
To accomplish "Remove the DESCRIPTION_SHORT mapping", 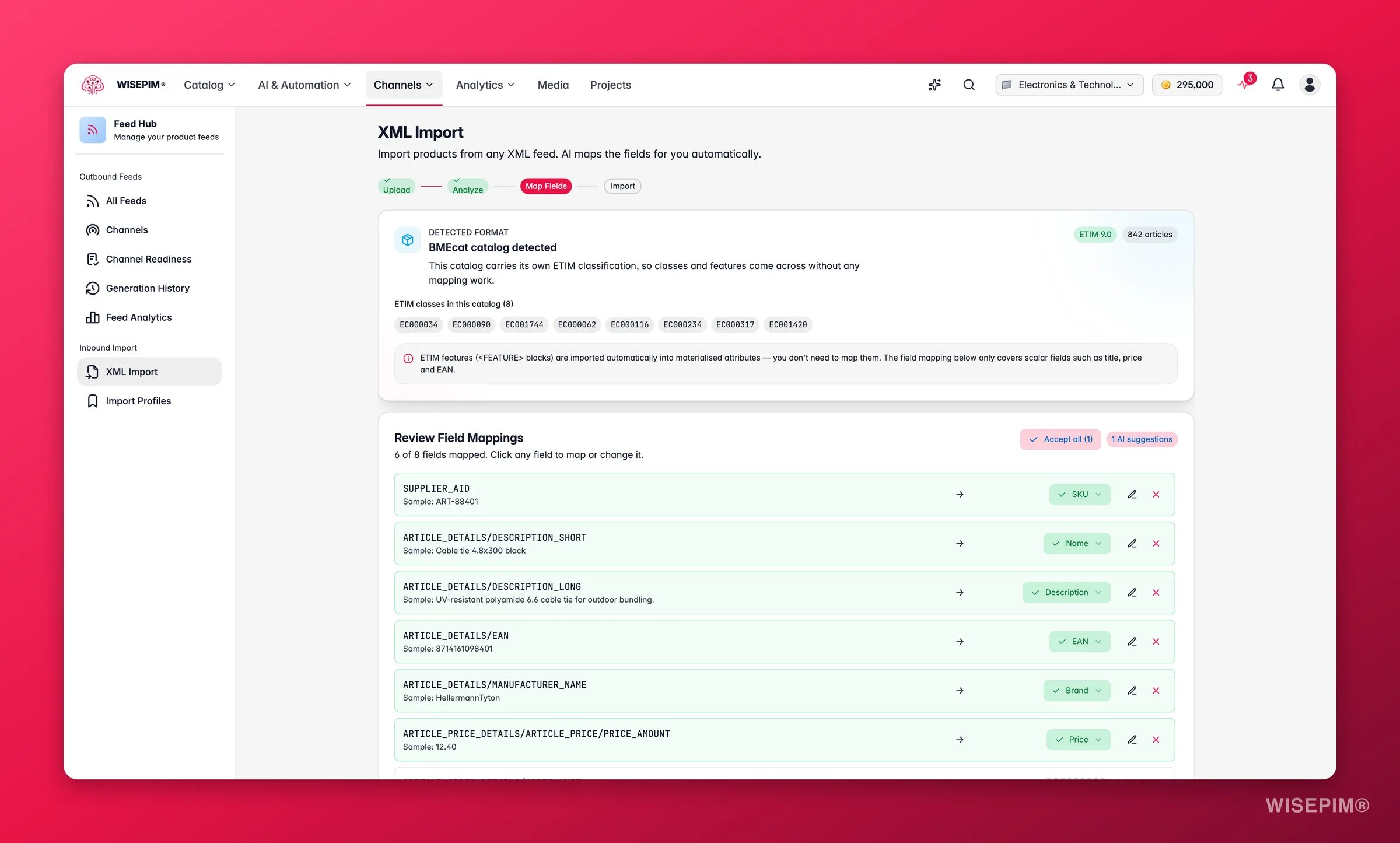I will 1156,543.
